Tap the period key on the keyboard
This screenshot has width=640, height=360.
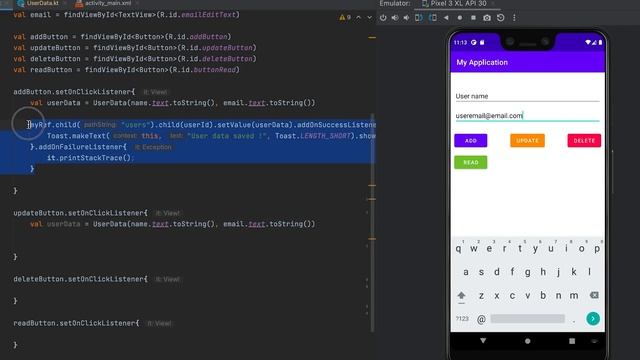(574, 320)
